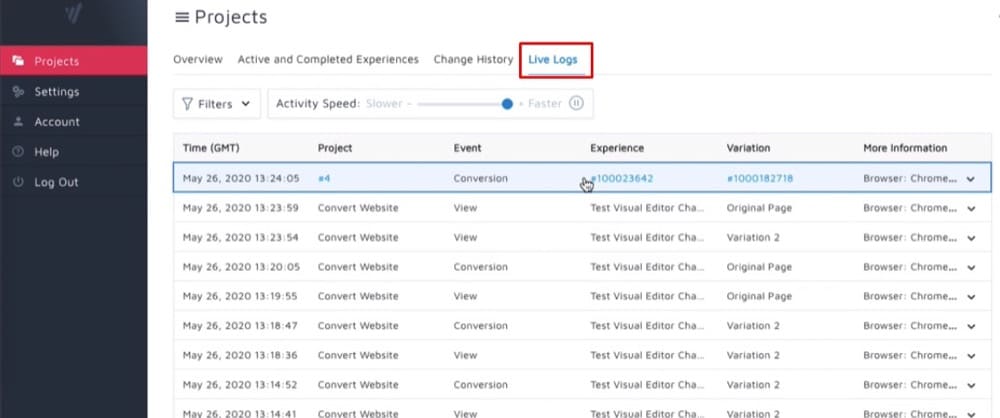Go to Account in the sidebar
Image resolution: width=1000 pixels, height=418 pixels.
click(x=73, y=121)
